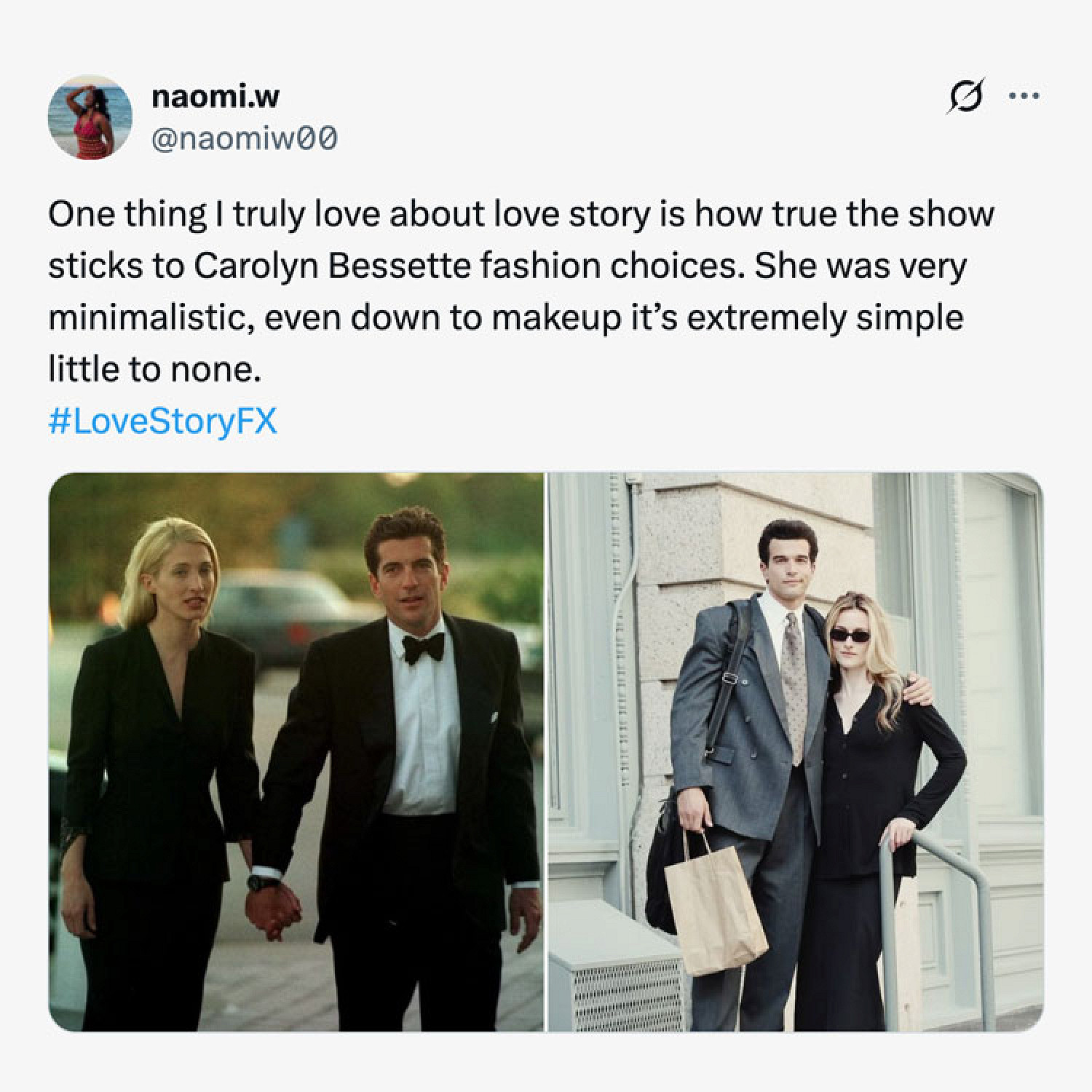Open the three-dot more options menu
The height and width of the screenshot is (1092, 1092).
[1024, 95]
